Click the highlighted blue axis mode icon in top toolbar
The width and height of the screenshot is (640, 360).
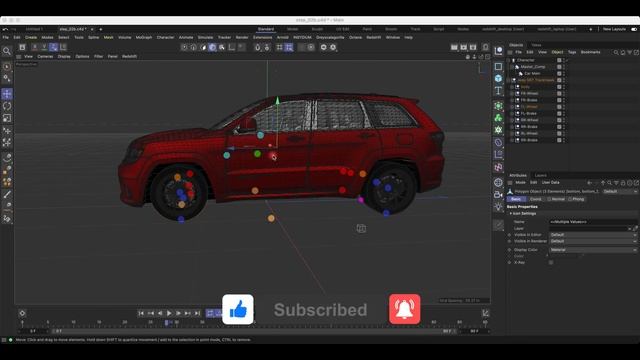53,47
